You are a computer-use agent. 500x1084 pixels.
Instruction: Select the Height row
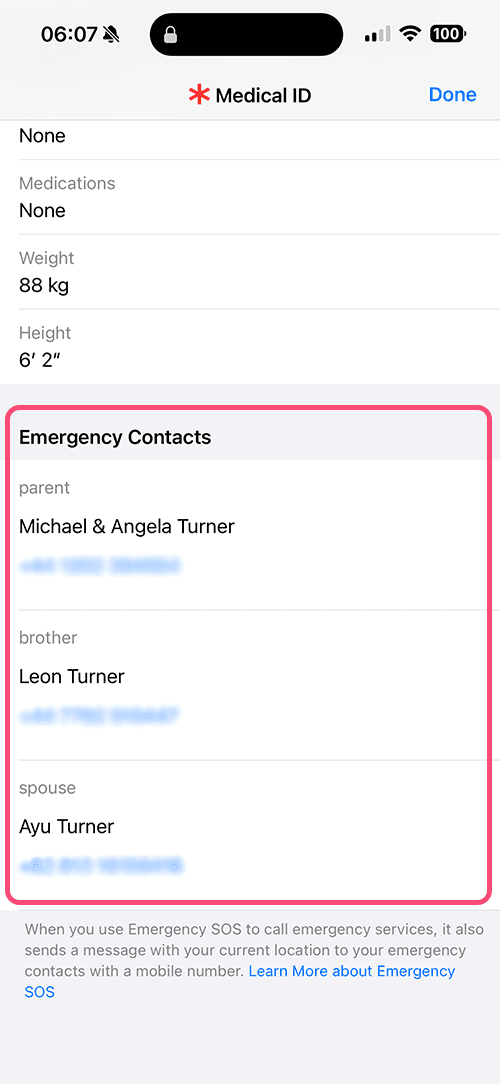tap(250, 346)
